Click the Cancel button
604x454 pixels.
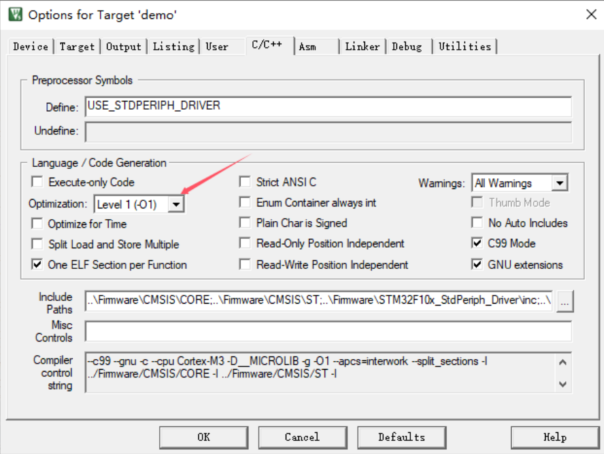pyautogui.click(x=302, y=437)
